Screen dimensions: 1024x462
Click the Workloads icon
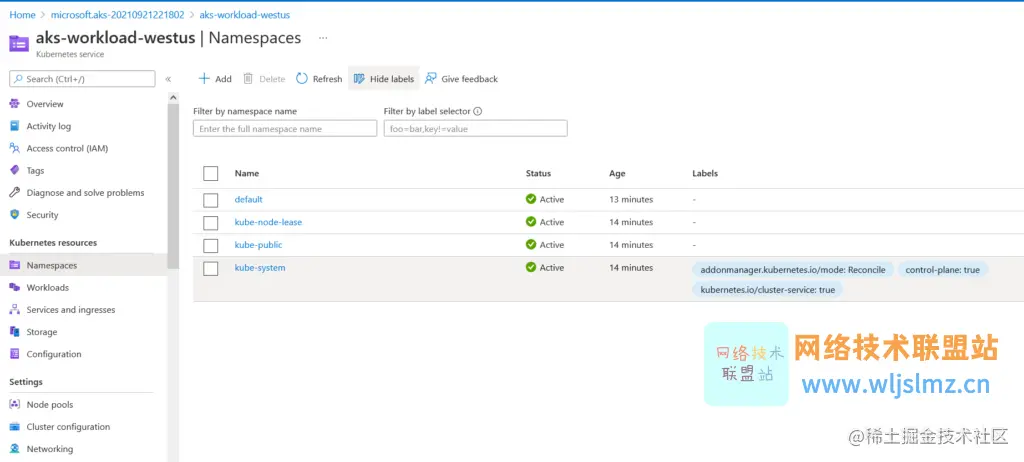[x=14, y=288]
